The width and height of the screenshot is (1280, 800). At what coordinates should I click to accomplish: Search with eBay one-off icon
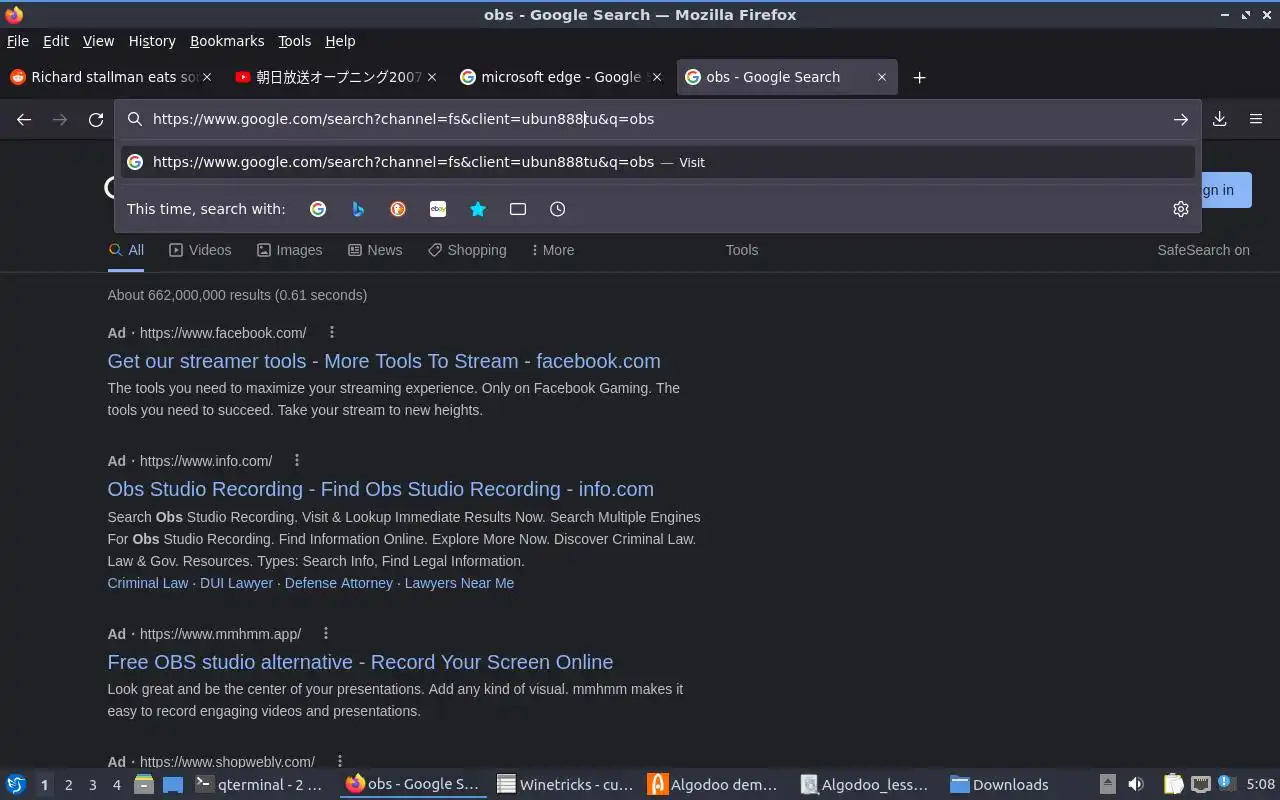(x=438, y=209)
